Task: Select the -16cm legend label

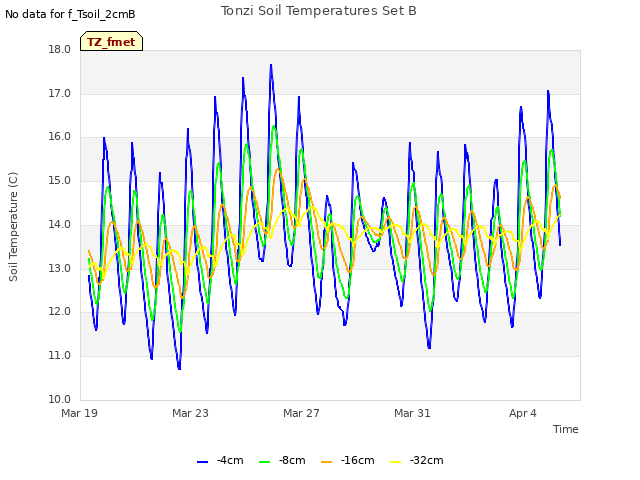Action: point(358,460)
